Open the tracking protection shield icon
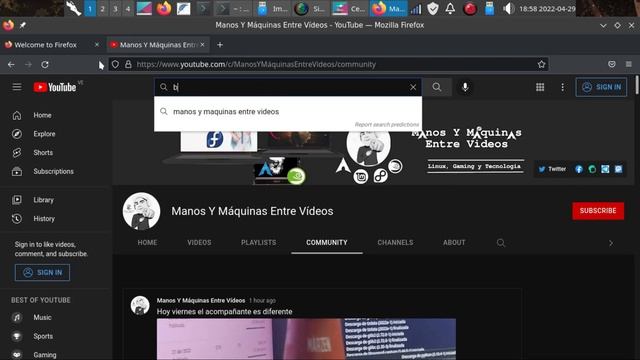Viewport: 640px width, 360px height. coord(116,64)
